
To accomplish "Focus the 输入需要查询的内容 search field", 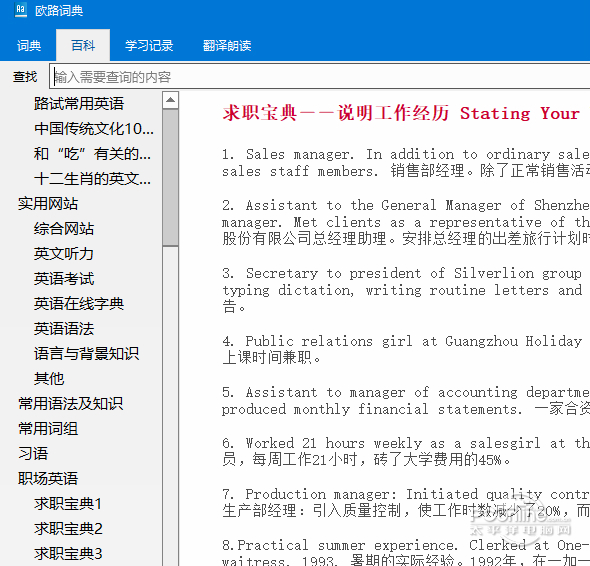I will pos(320,77).
